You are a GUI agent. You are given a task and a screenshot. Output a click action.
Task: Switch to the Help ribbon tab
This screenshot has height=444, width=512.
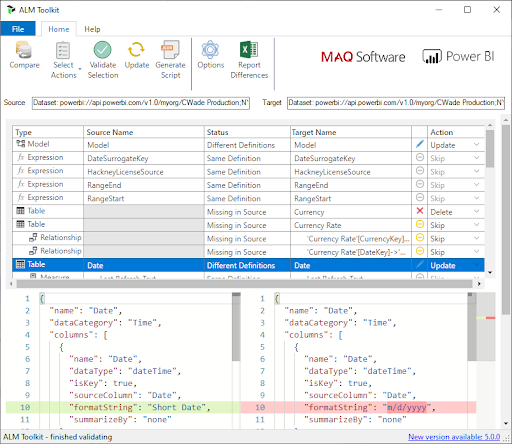click(x=92, y=29)
